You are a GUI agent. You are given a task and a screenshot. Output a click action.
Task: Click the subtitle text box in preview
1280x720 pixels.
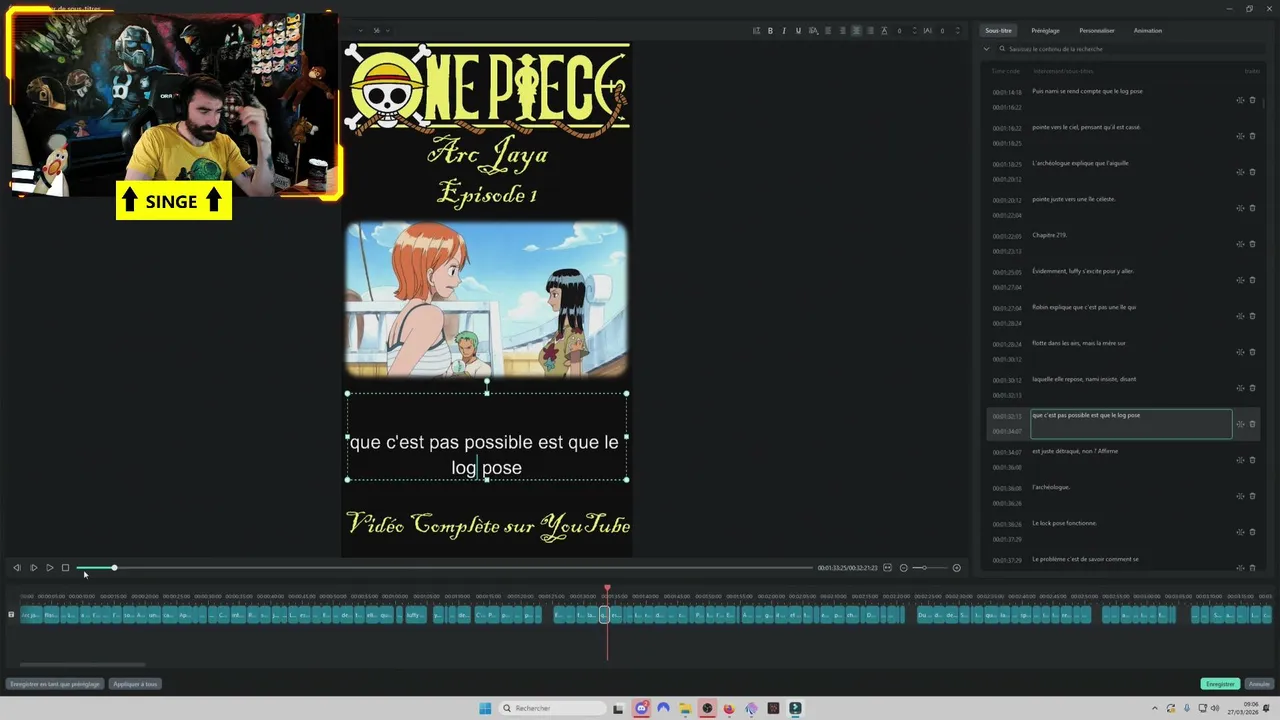click(x=486, y=436)
